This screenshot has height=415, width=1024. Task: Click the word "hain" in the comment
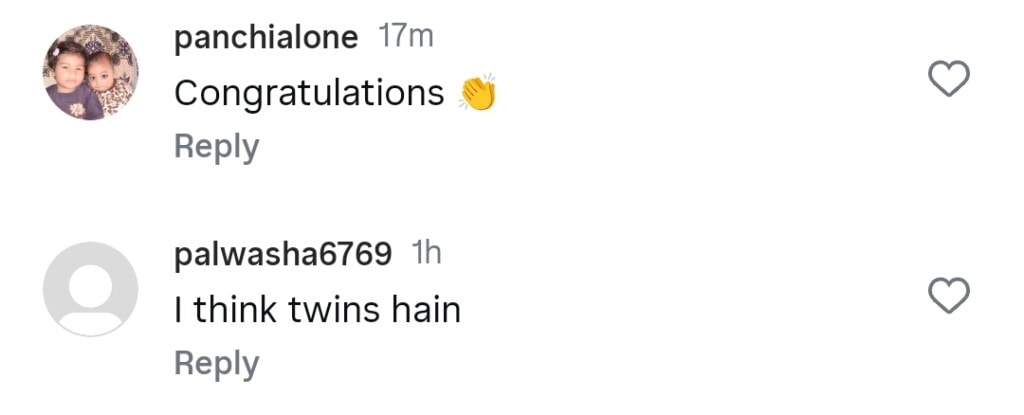tap(426, 310)
